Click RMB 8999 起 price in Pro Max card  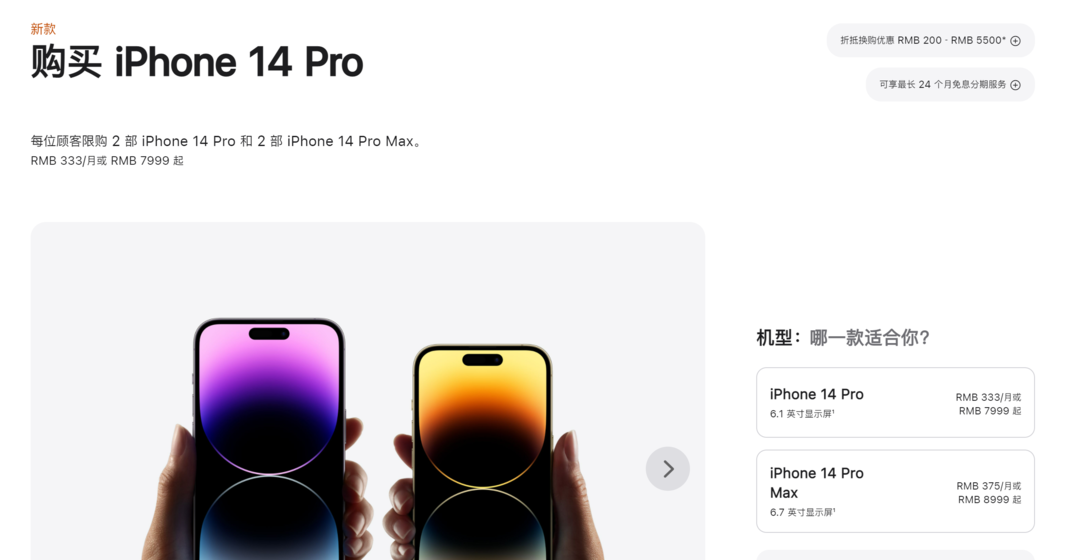tap(989, 499)
